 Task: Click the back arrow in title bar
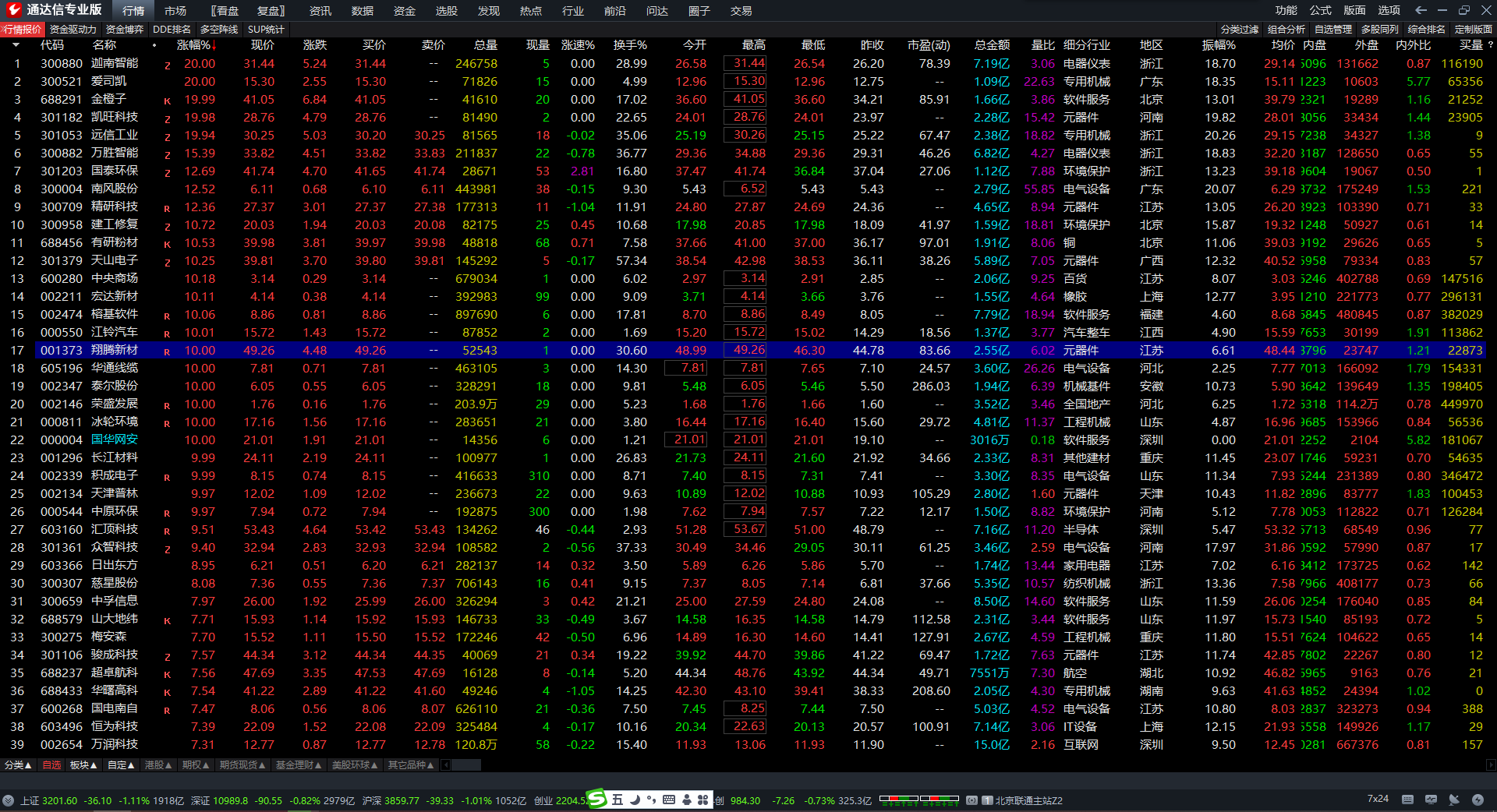(x=1421, y=10)
